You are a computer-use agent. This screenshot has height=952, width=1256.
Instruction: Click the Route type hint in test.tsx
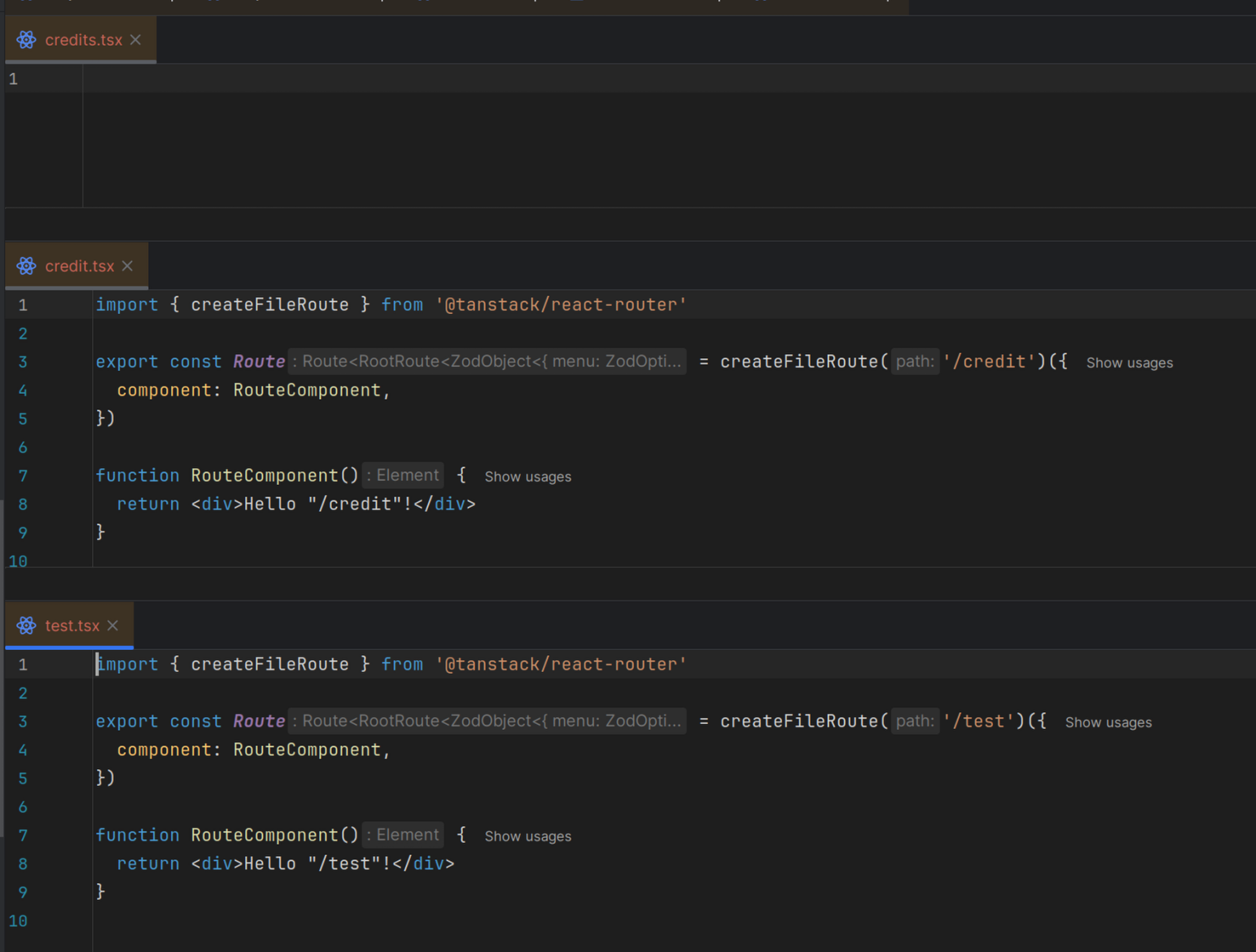click(487, 721)
